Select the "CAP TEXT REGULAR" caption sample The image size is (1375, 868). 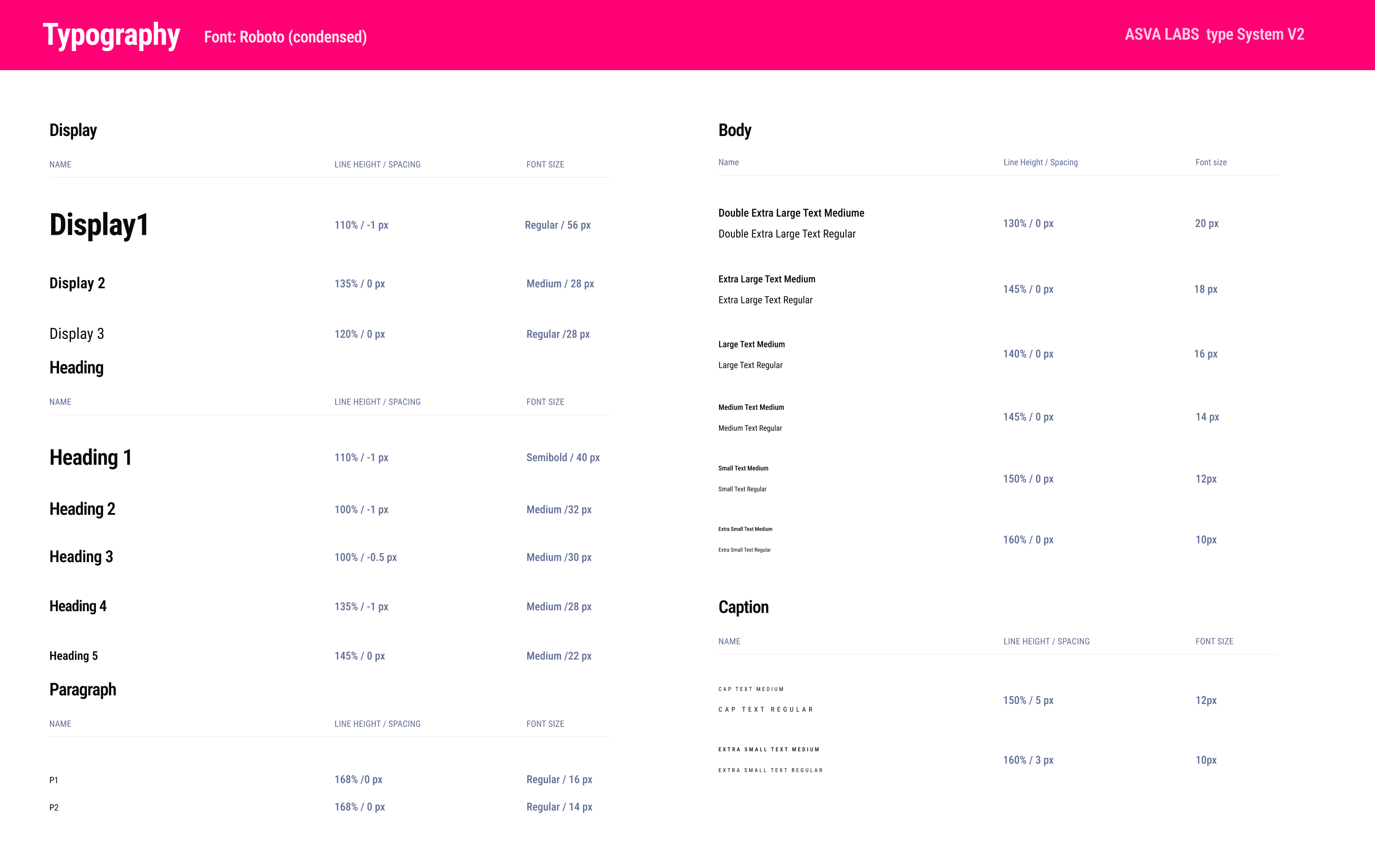[x=765, y=710]
